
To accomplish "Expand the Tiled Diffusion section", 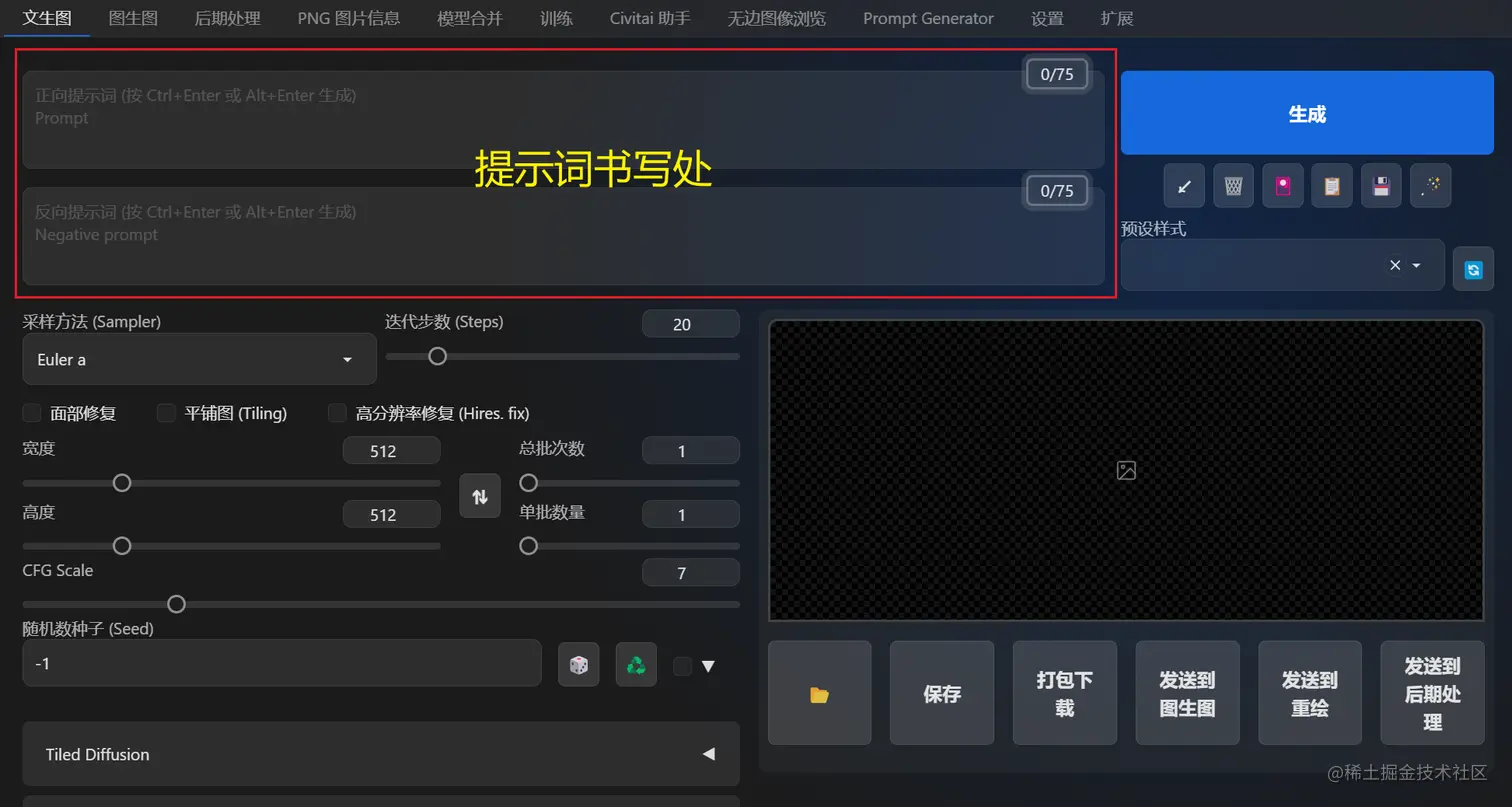I will pyautogui.click(x=381, y=754).
